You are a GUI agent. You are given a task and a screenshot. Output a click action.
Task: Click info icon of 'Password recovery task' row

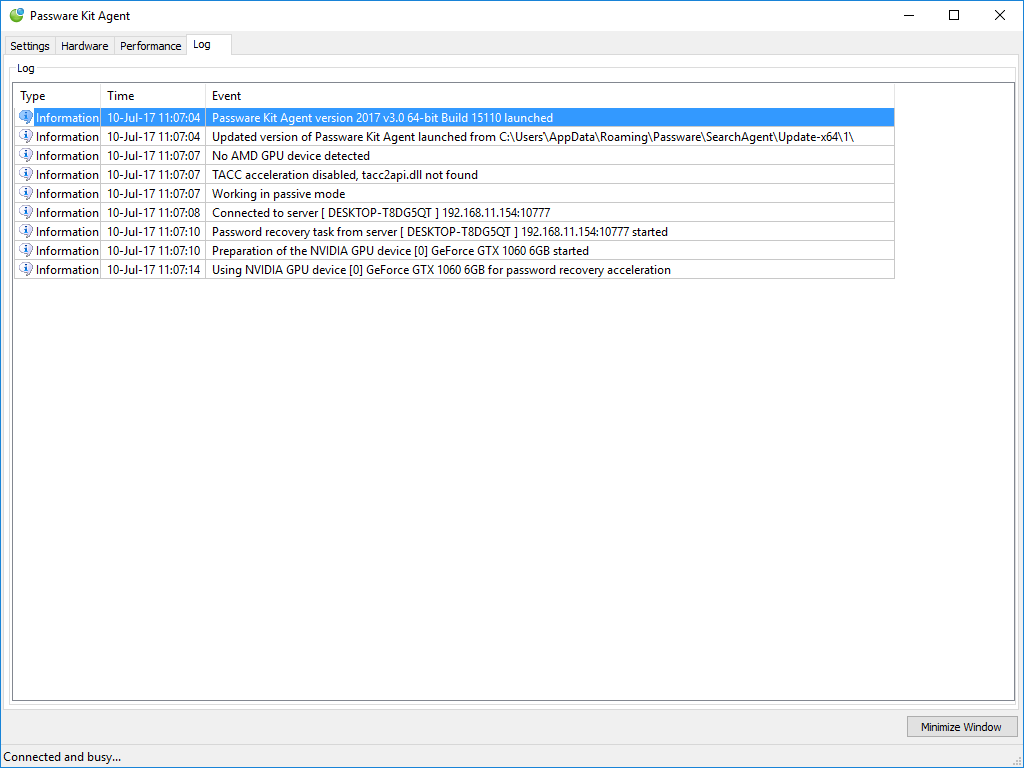(x=26, y=231)
